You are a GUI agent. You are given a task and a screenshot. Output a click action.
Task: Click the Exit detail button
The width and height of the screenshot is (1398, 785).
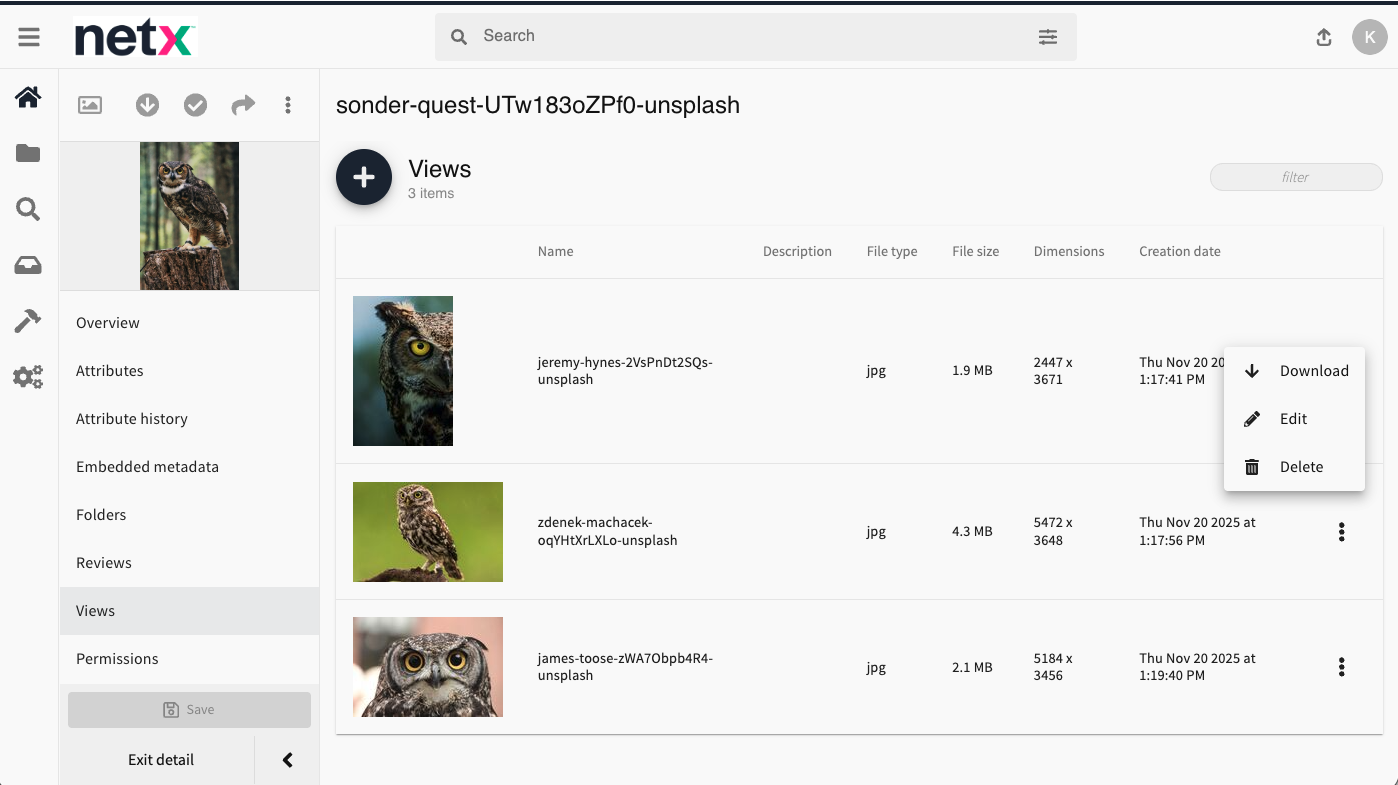tap(160, 760)
